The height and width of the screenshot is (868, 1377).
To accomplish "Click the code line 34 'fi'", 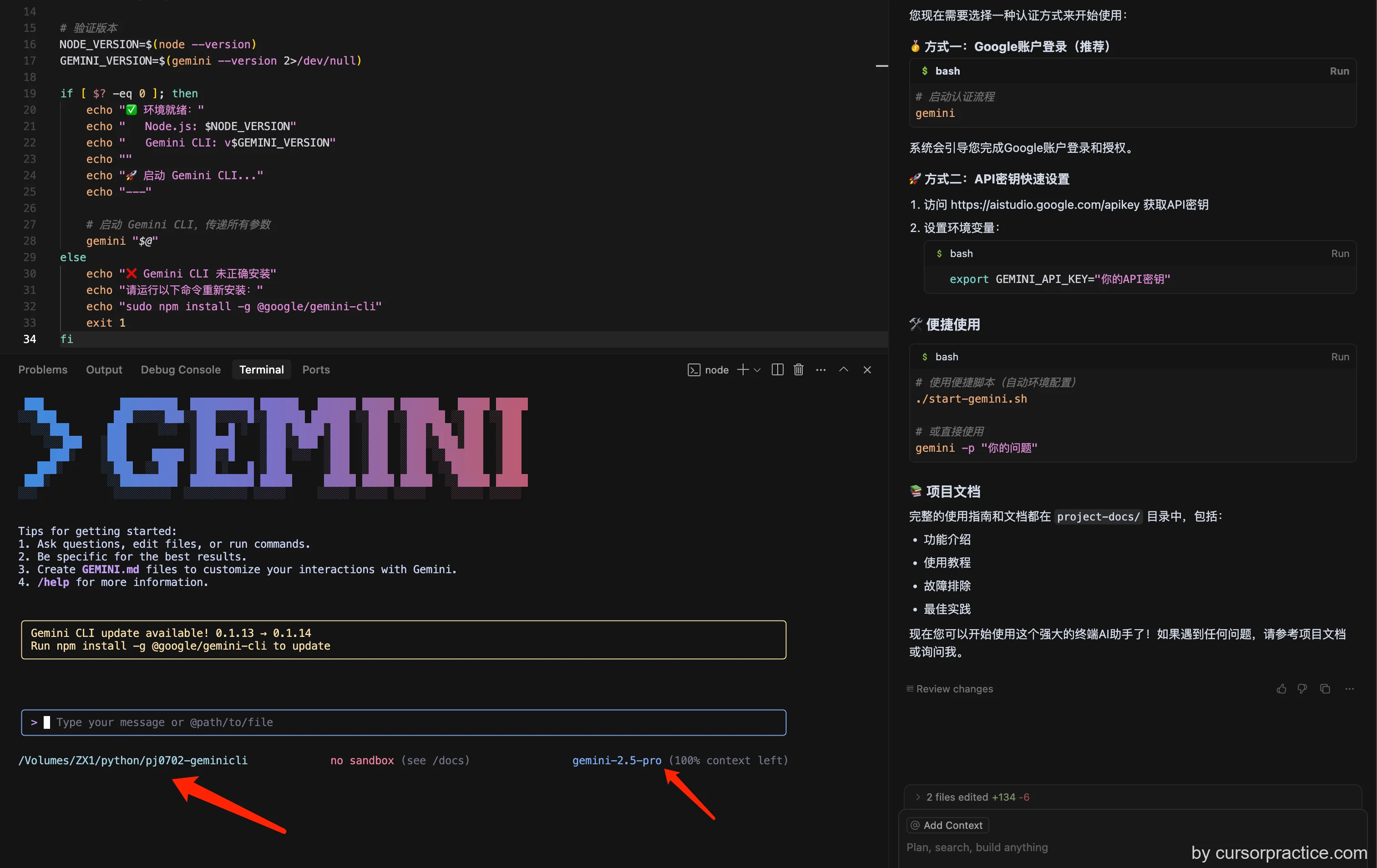I will pos(66,339).
